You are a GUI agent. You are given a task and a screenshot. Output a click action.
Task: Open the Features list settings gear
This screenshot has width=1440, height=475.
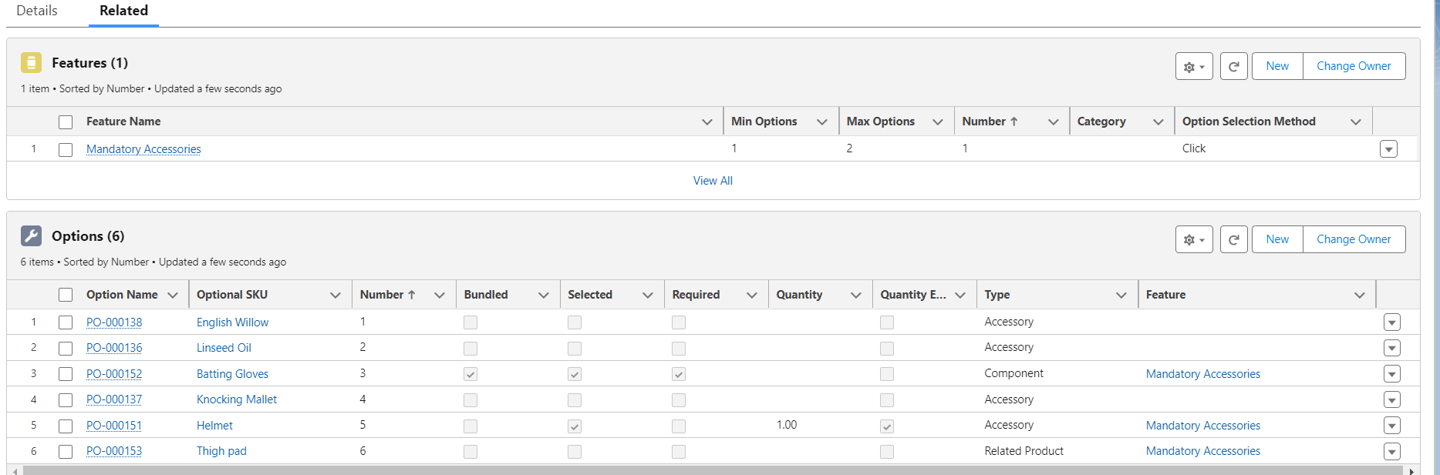(x=1194, y=66)
